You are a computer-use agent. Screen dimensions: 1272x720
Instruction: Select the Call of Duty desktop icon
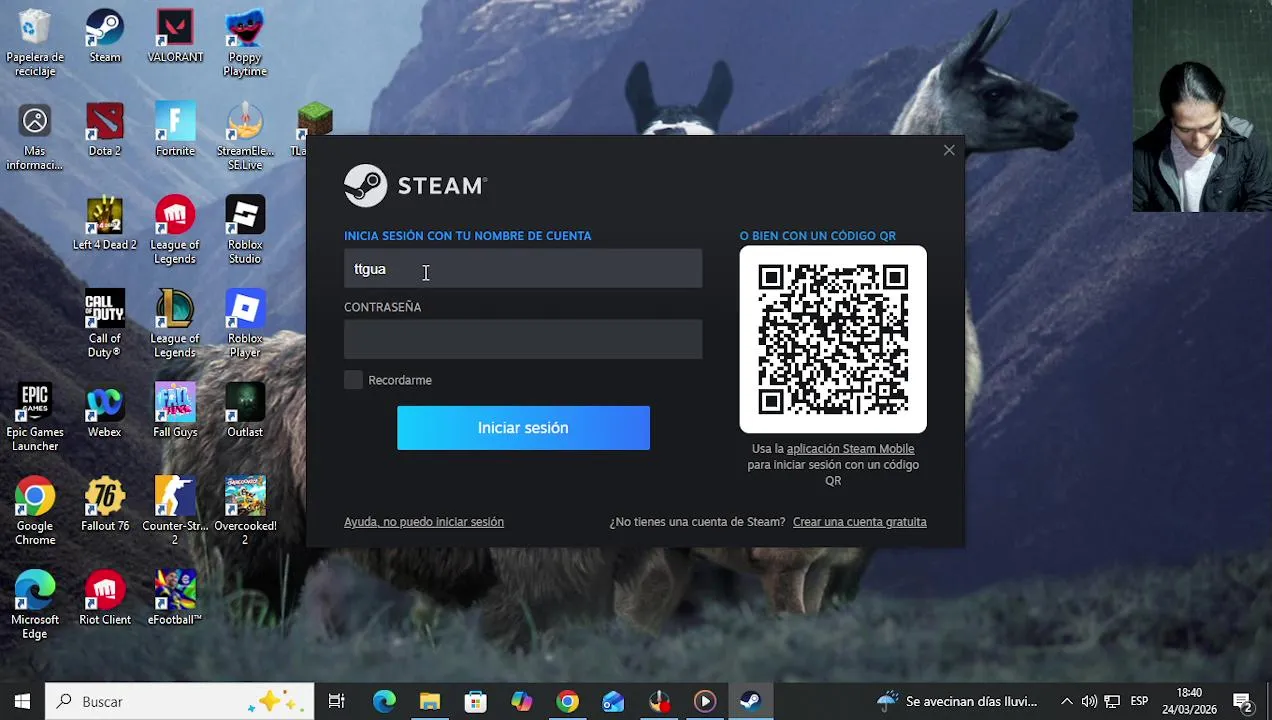coord(105,325)
